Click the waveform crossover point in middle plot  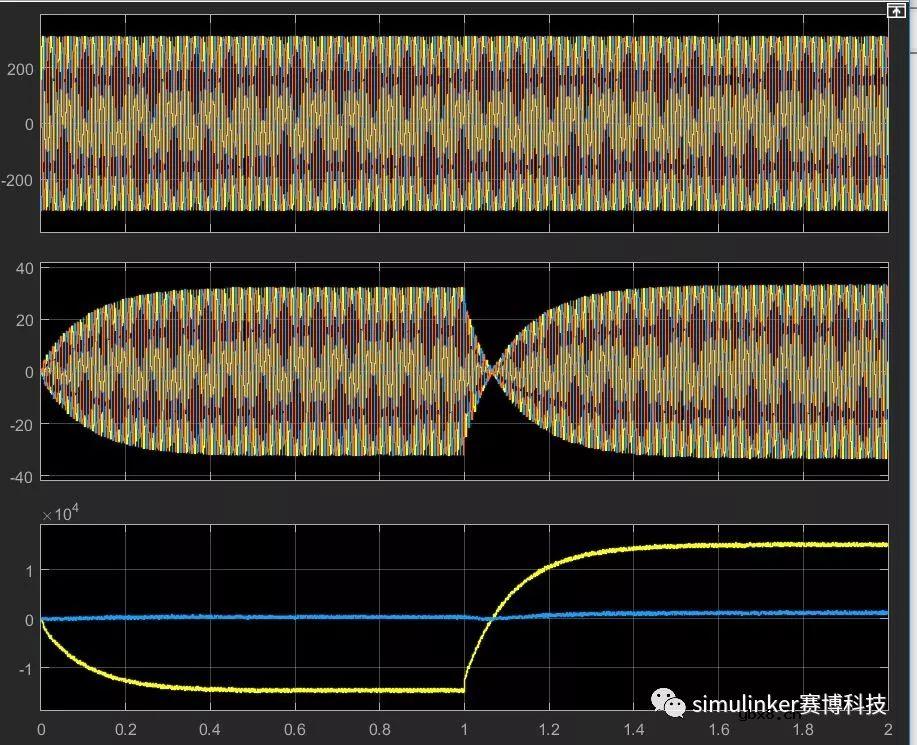pyautogui.click(x=491, y=372)
